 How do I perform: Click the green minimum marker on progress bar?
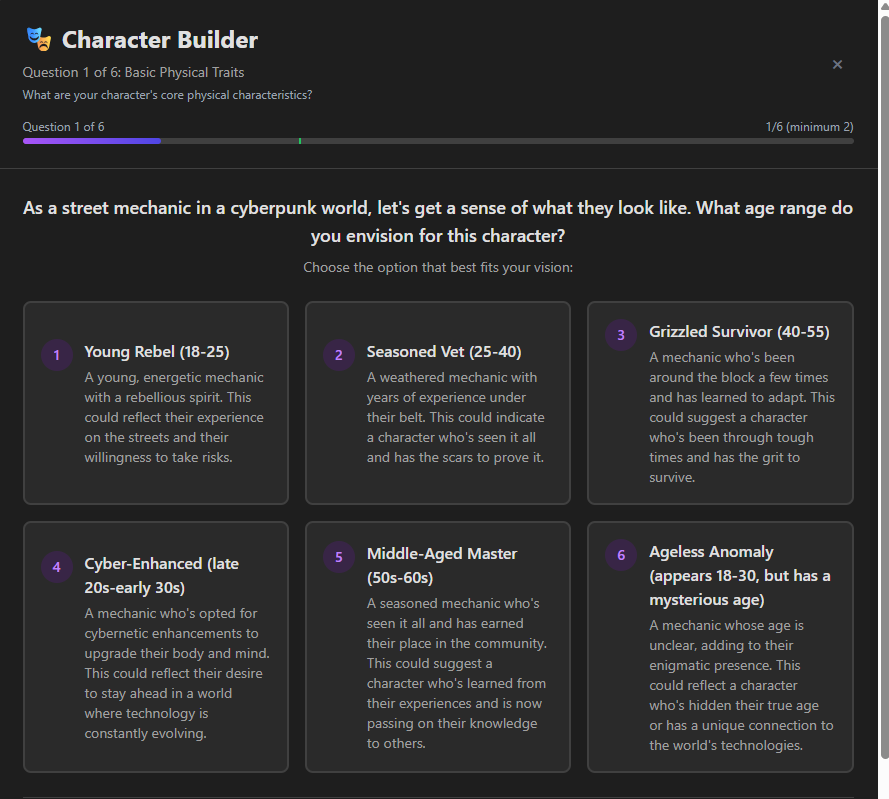[300, 141]
